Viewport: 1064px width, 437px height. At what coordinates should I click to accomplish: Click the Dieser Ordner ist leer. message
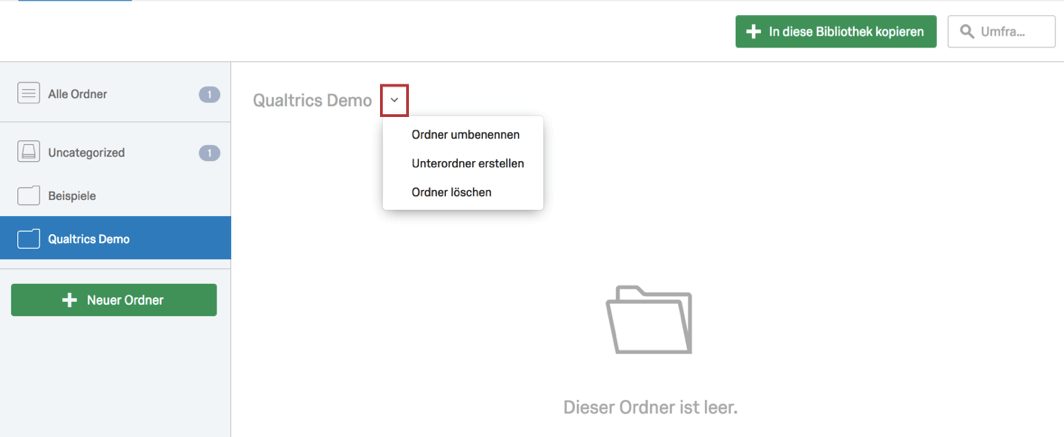click(x=650, y=408)
